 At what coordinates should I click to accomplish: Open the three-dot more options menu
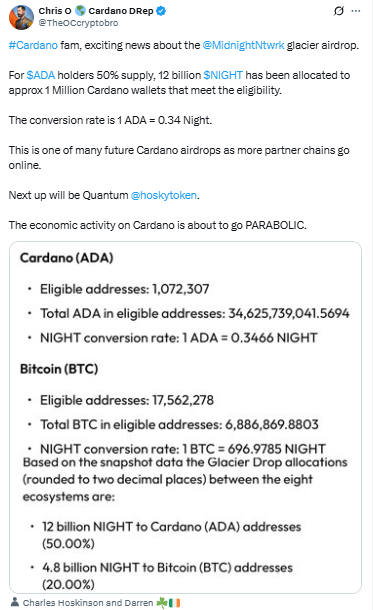(x=355, y=11)
